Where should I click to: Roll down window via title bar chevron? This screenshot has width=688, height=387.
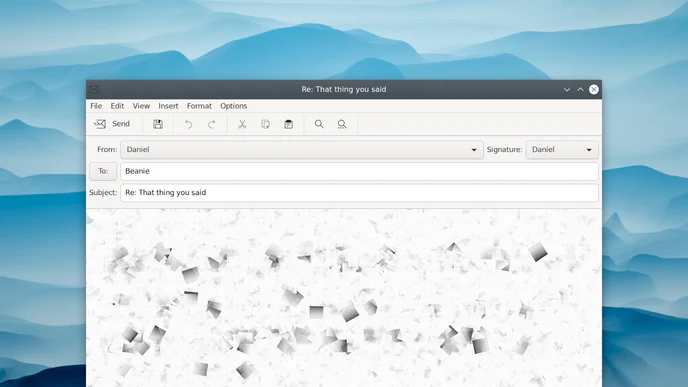(x=567, y=90)
